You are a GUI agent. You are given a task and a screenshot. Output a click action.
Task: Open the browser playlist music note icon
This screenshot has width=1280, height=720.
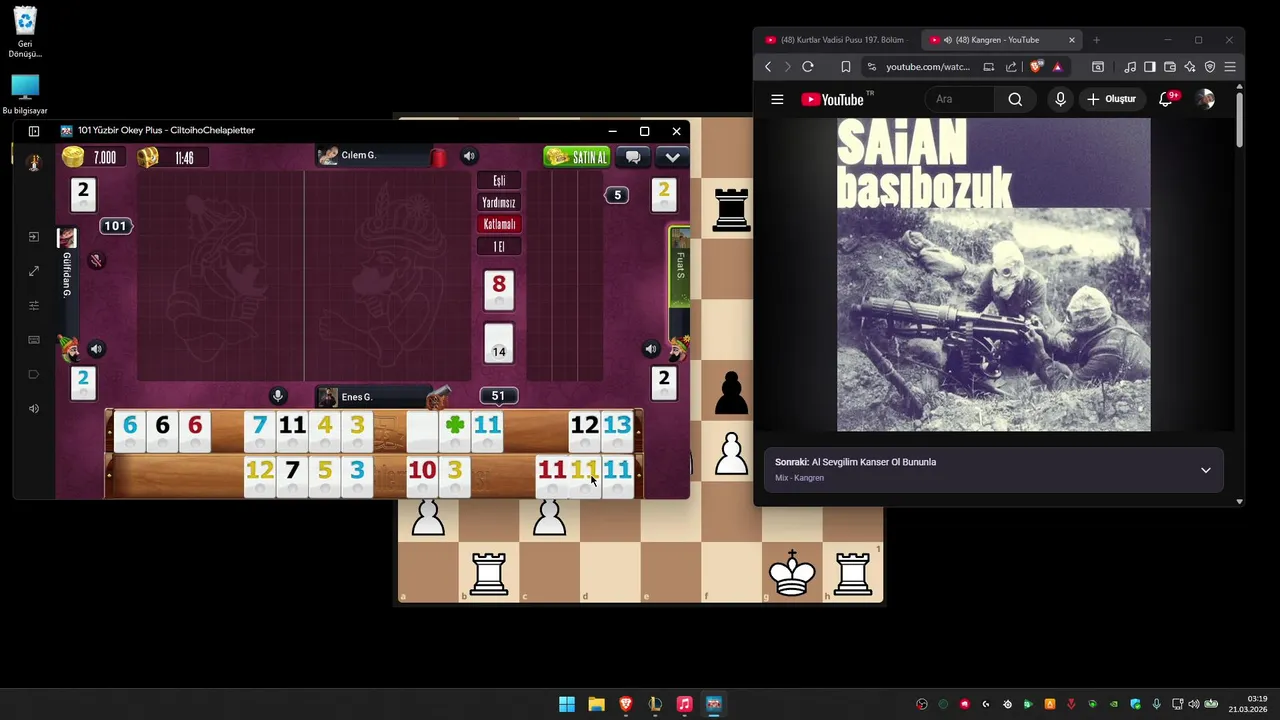point(1130,67)
